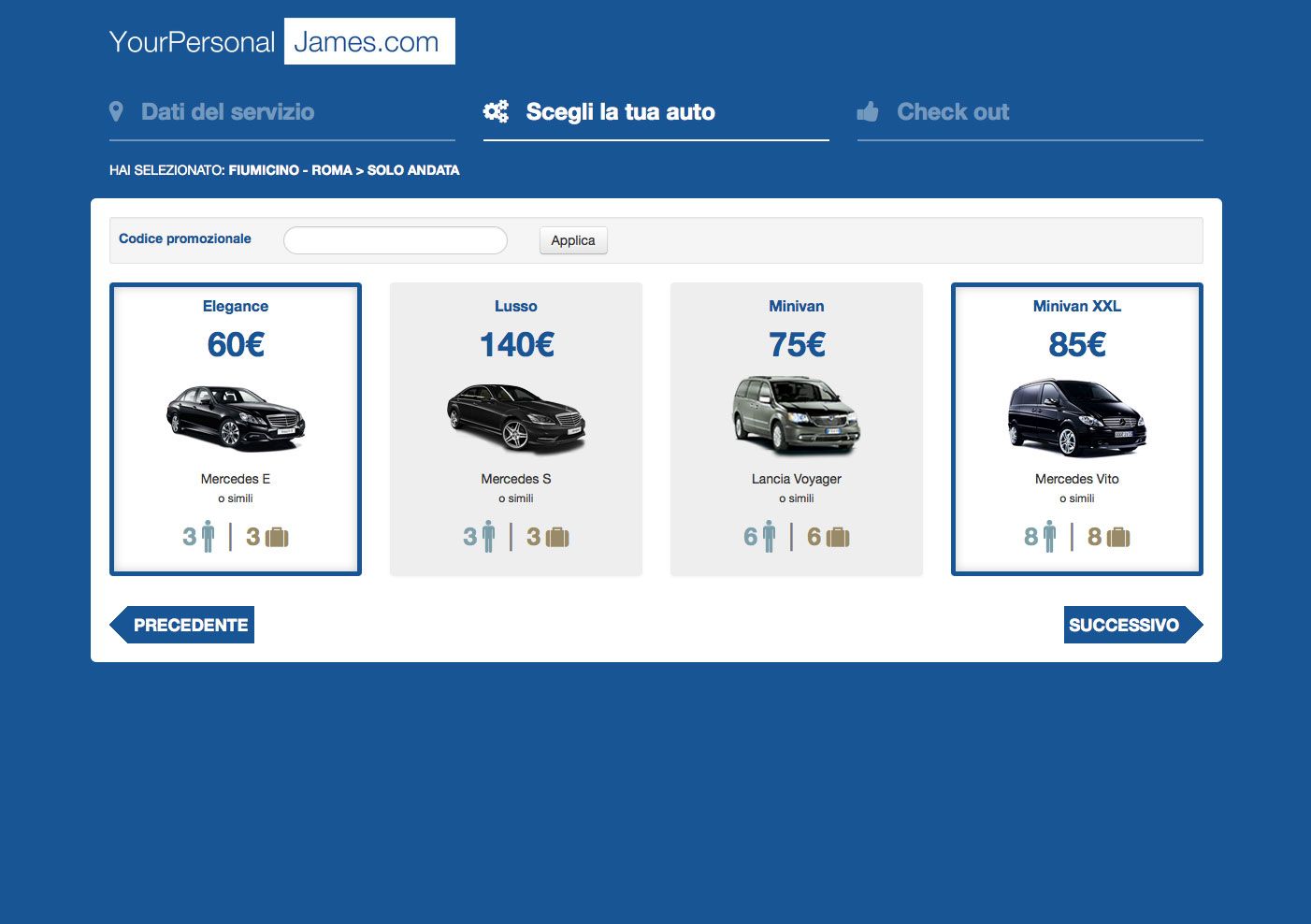
Task: Click the 75€ price
Action: click(x=797, y=344)
